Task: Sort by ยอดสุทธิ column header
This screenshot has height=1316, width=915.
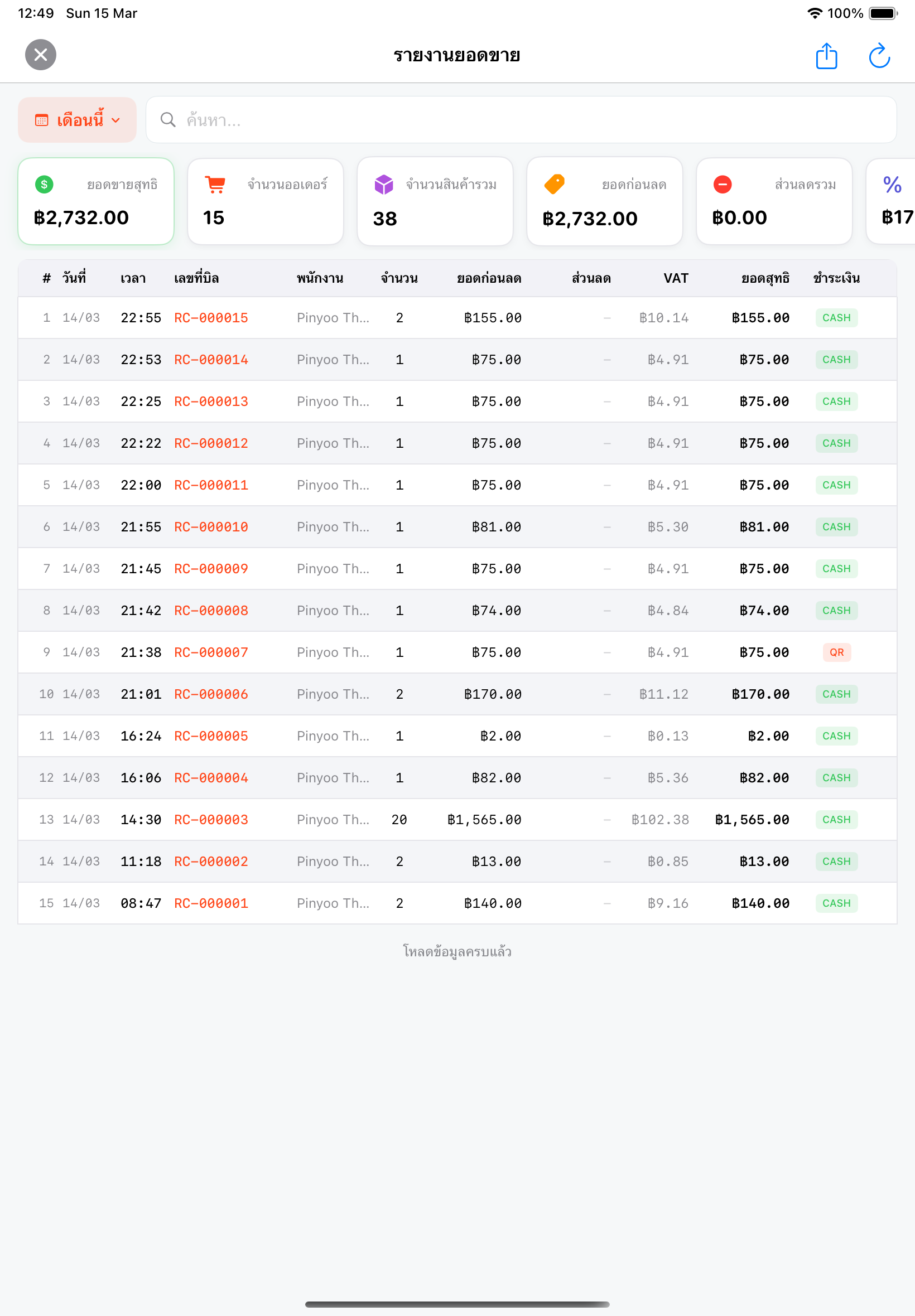Action: pyautogui.click(x=765, y=278)
